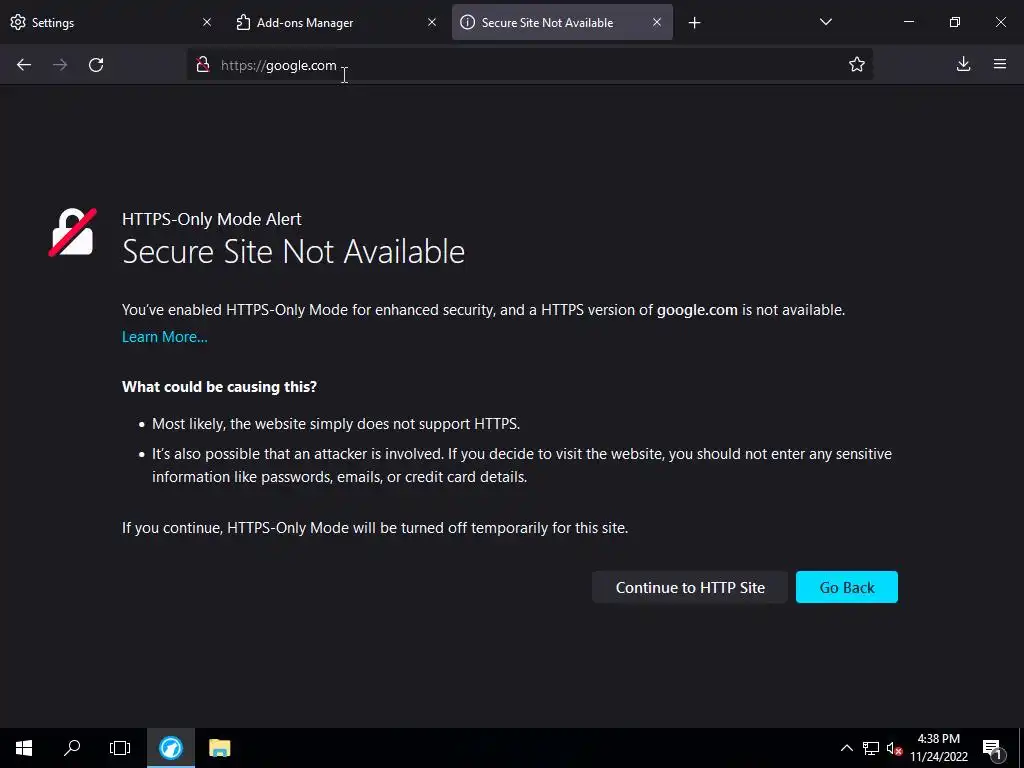Open Task View on the taskbar
The width and height of the screenshot is (1024, 768).
tap(120, 748)
